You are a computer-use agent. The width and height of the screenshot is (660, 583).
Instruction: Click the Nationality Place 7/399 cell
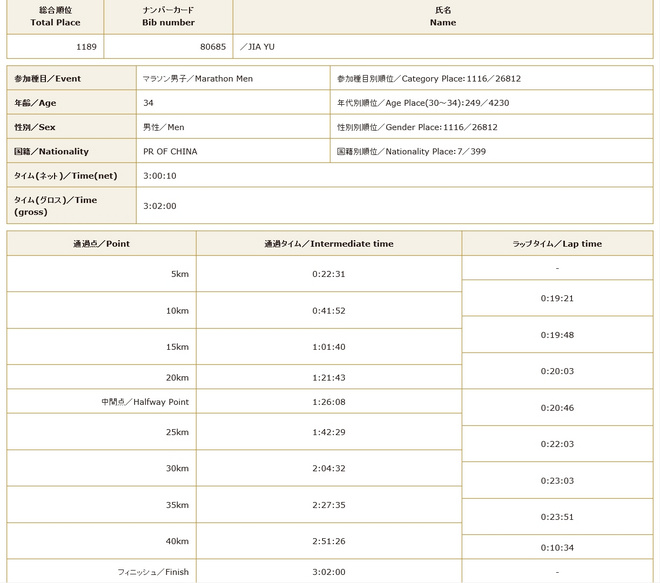414,151
